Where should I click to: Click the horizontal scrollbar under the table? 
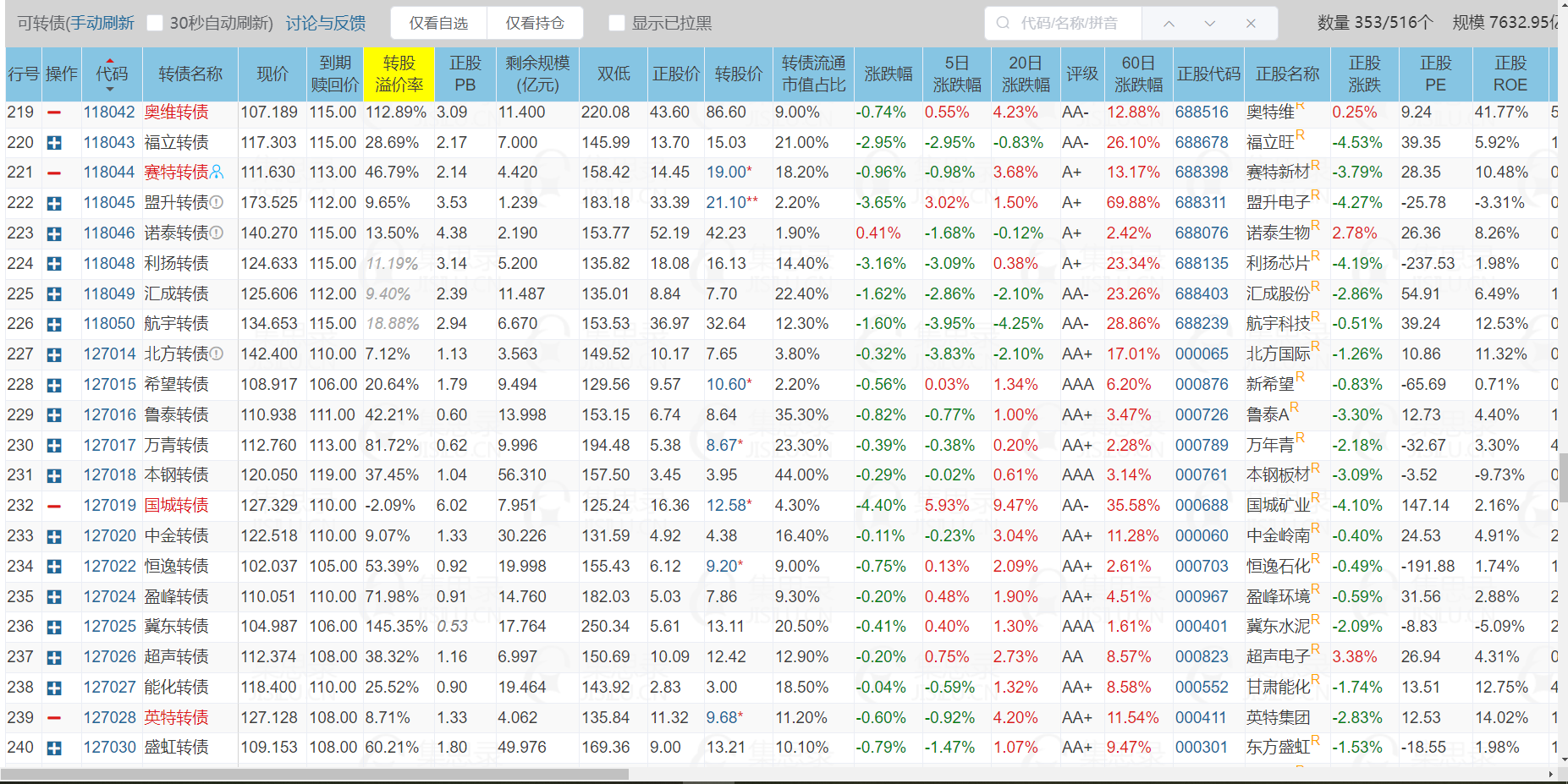coord(314,774)
